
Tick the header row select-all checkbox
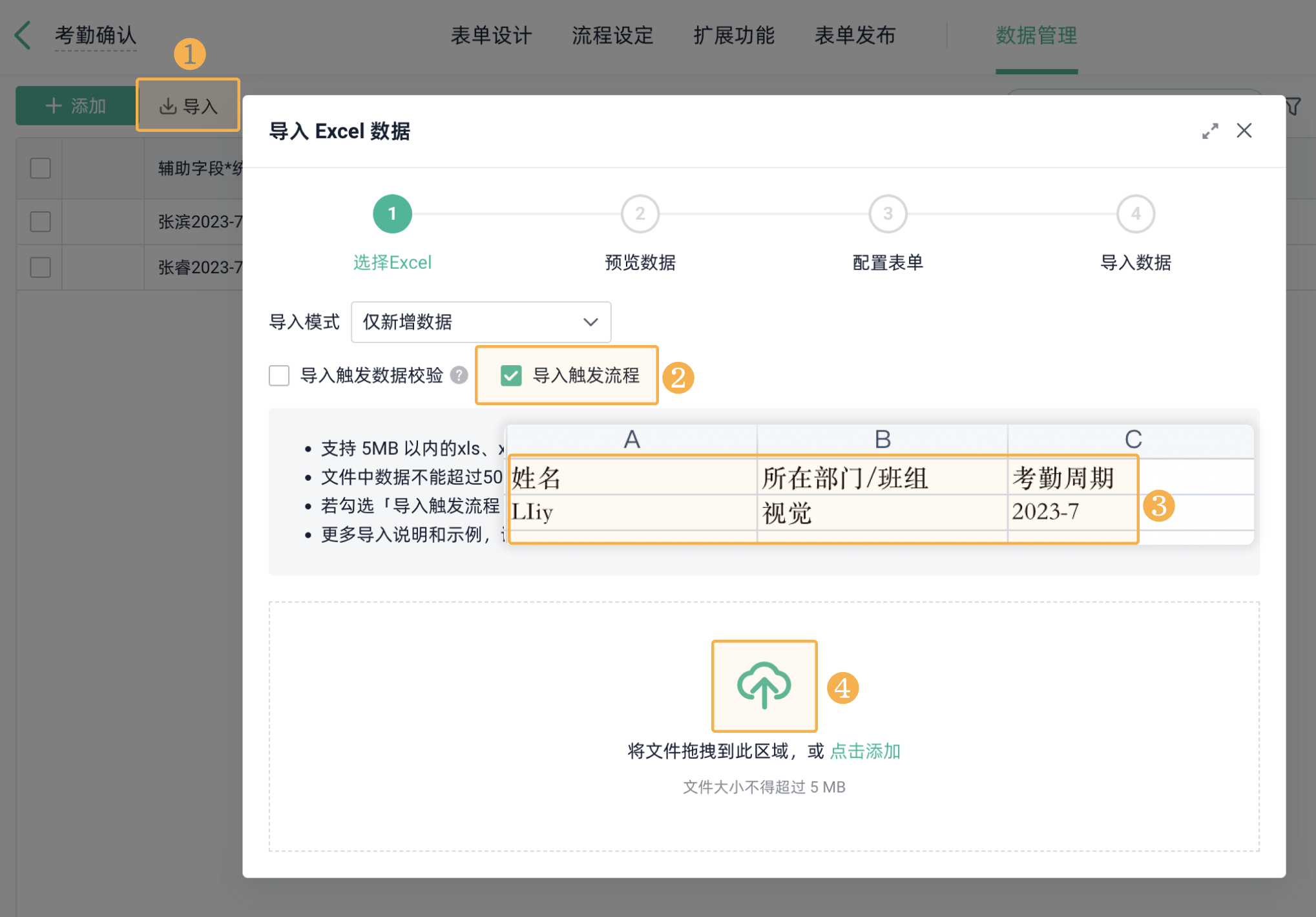pyautogui.click(x=41, y=168)
